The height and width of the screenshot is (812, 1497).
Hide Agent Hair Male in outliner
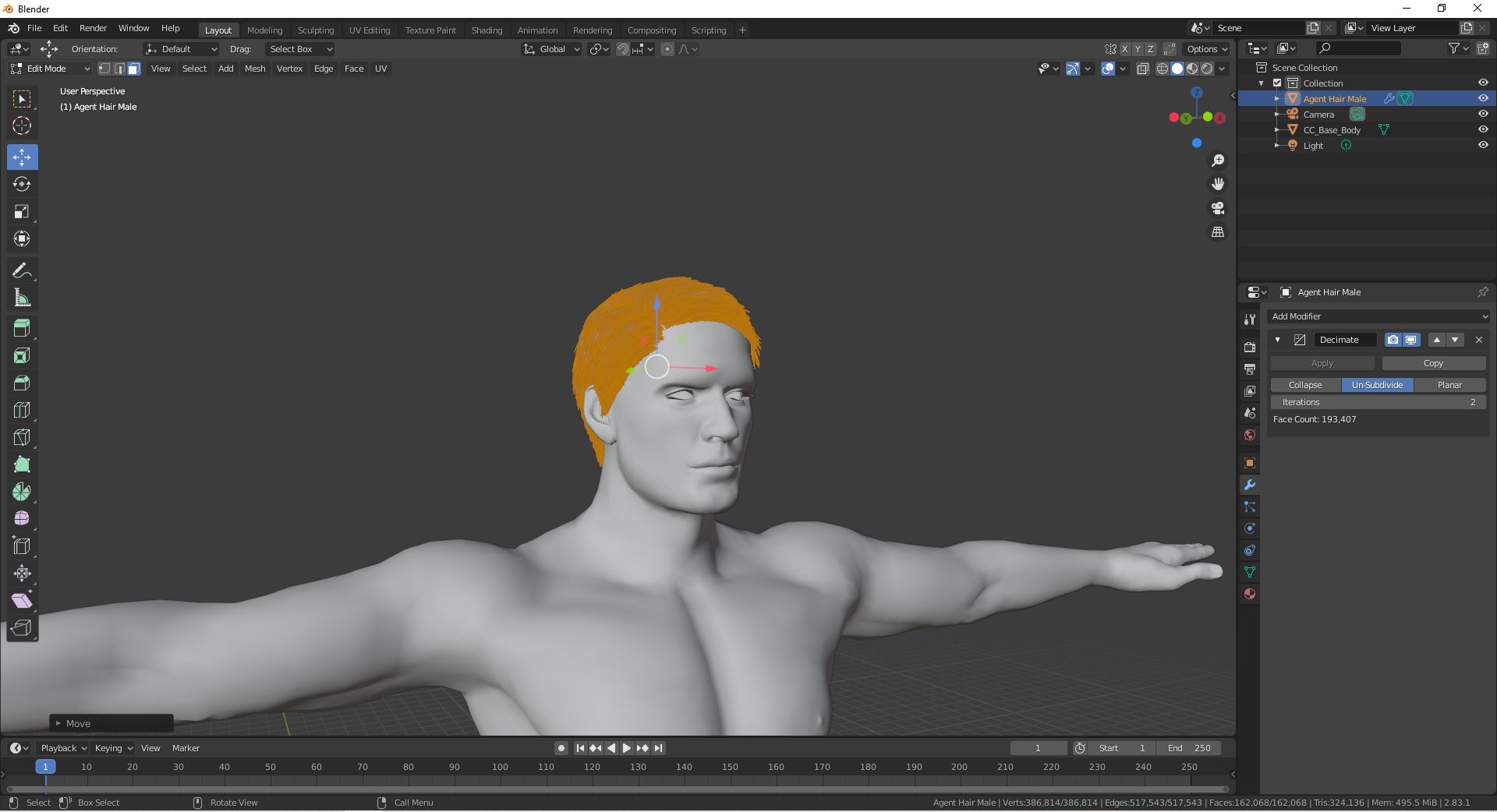pyautogui.click(x=1483, y=98)
